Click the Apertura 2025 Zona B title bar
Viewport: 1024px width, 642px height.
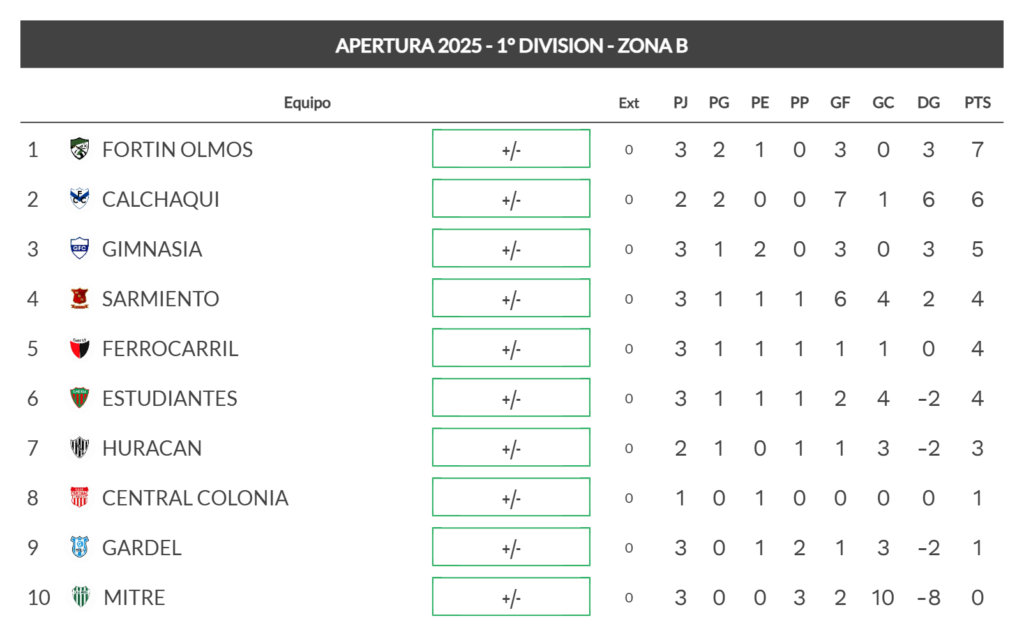click(511, 45)
